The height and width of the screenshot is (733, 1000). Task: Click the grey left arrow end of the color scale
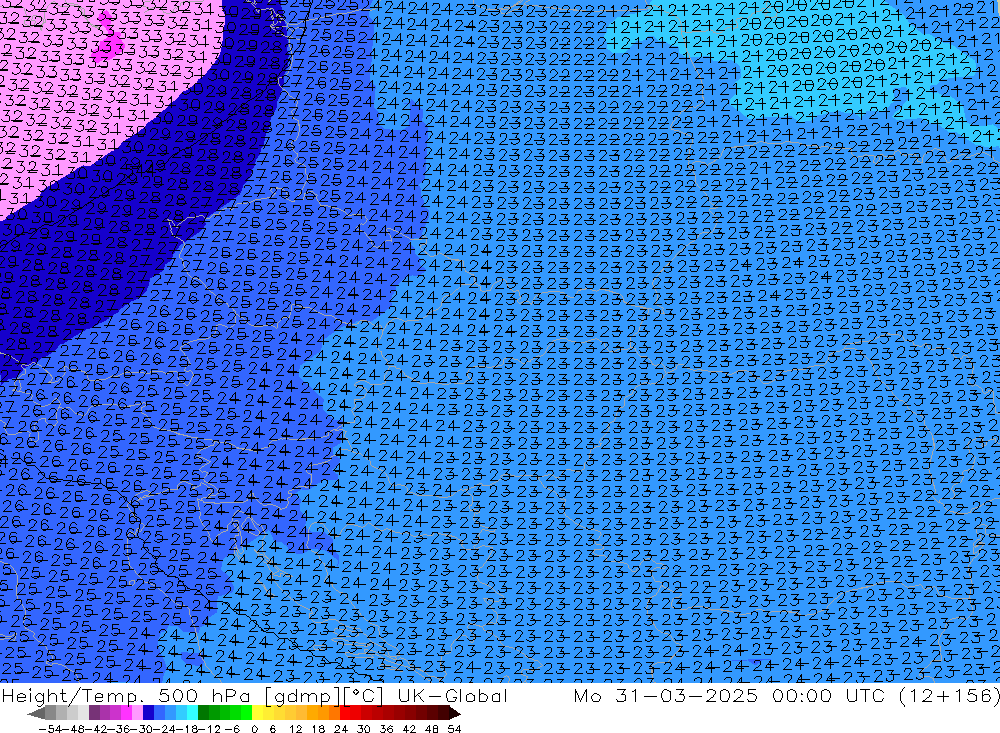tap(36, 713)
